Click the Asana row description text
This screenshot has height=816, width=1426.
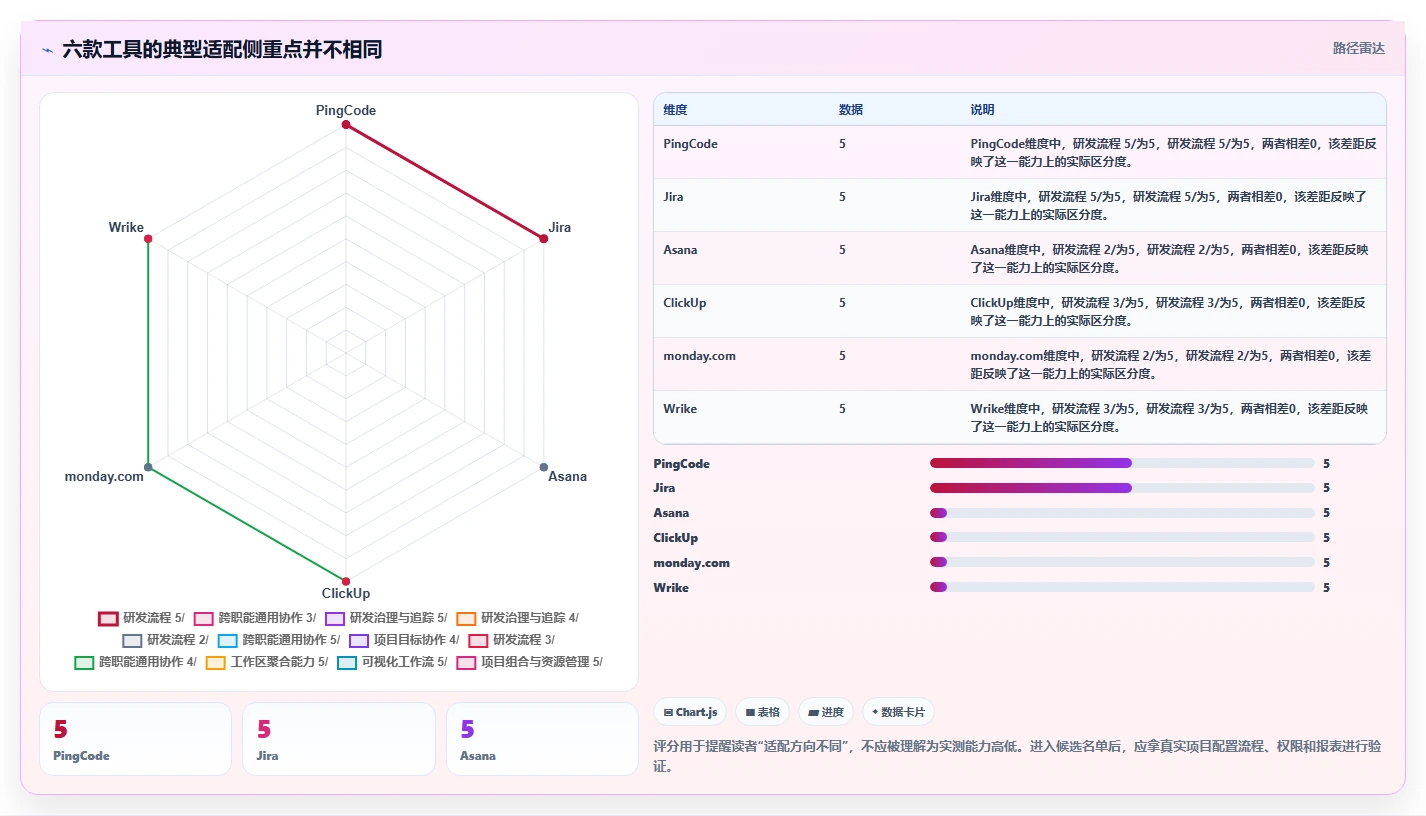click(x=1170, y=258)
